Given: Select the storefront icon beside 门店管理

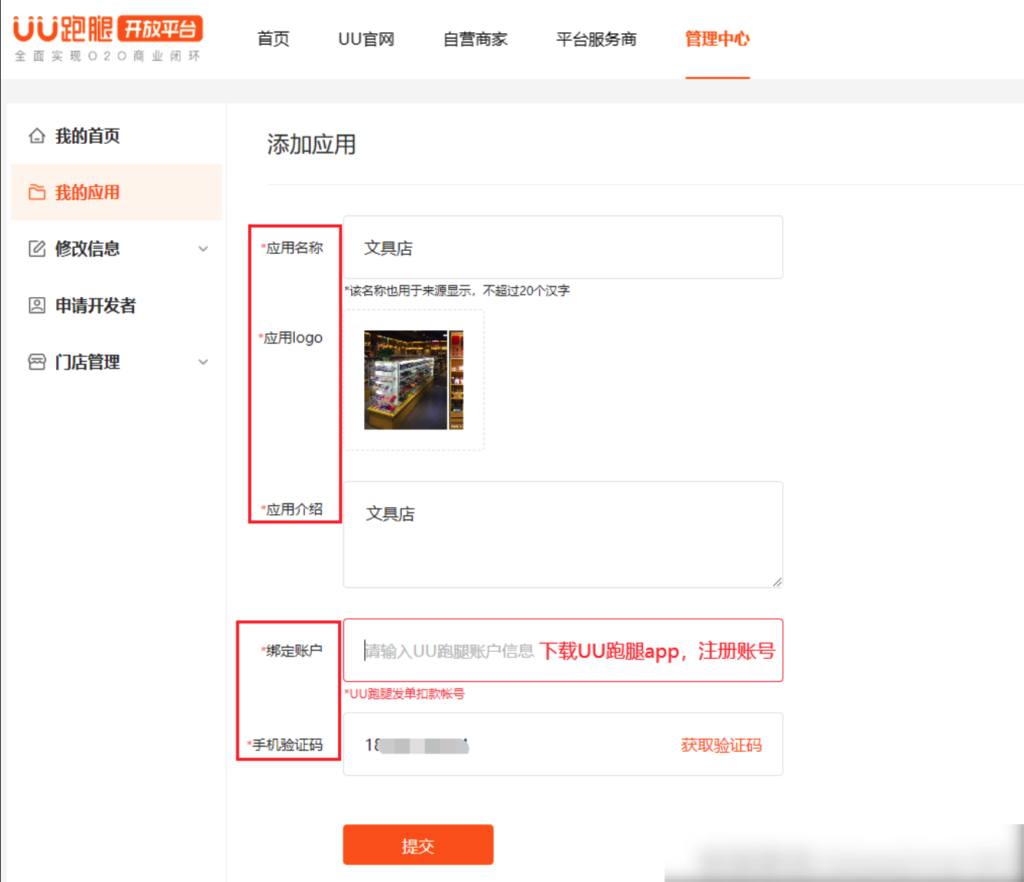Looking at the screenshot, I should coord(36,362).
